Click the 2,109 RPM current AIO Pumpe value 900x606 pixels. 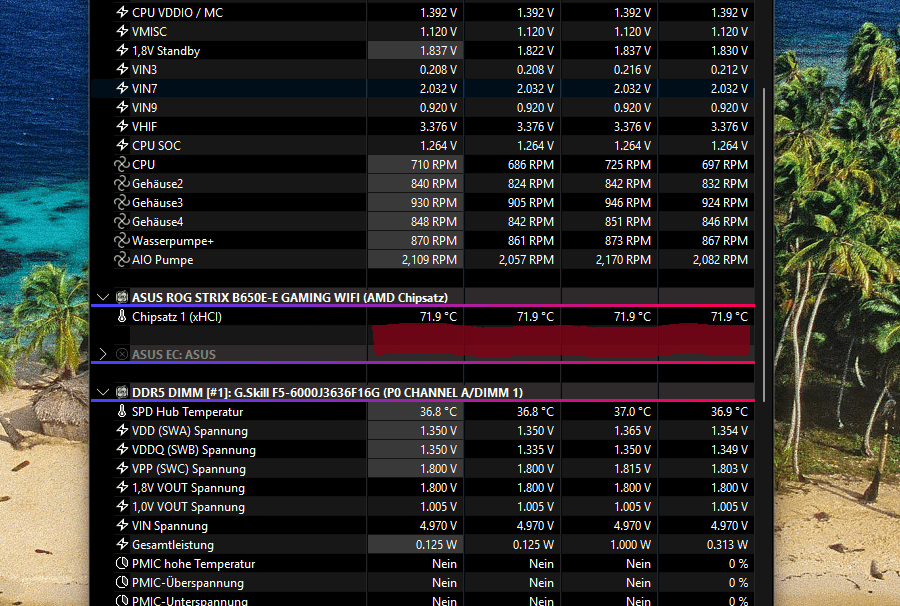click(429, 260)
